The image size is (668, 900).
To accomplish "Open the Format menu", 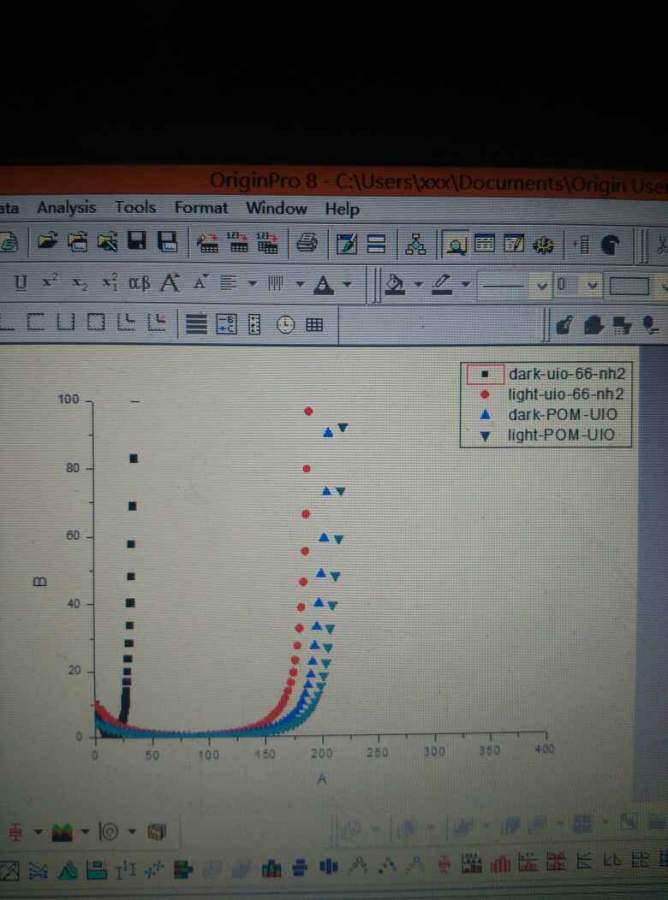I will pyautogui.click(x=201, y=208).
